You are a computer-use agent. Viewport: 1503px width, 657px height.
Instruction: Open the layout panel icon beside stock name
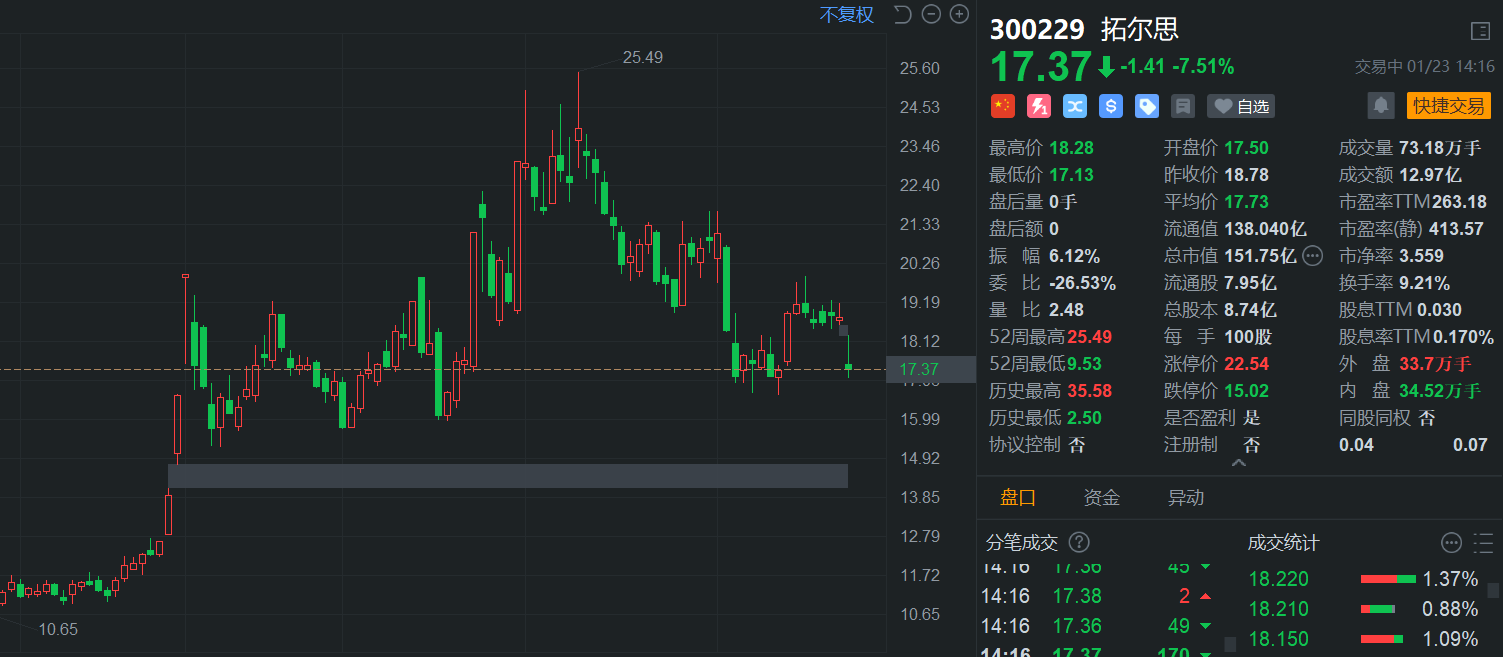click(x=1481, y=31)
